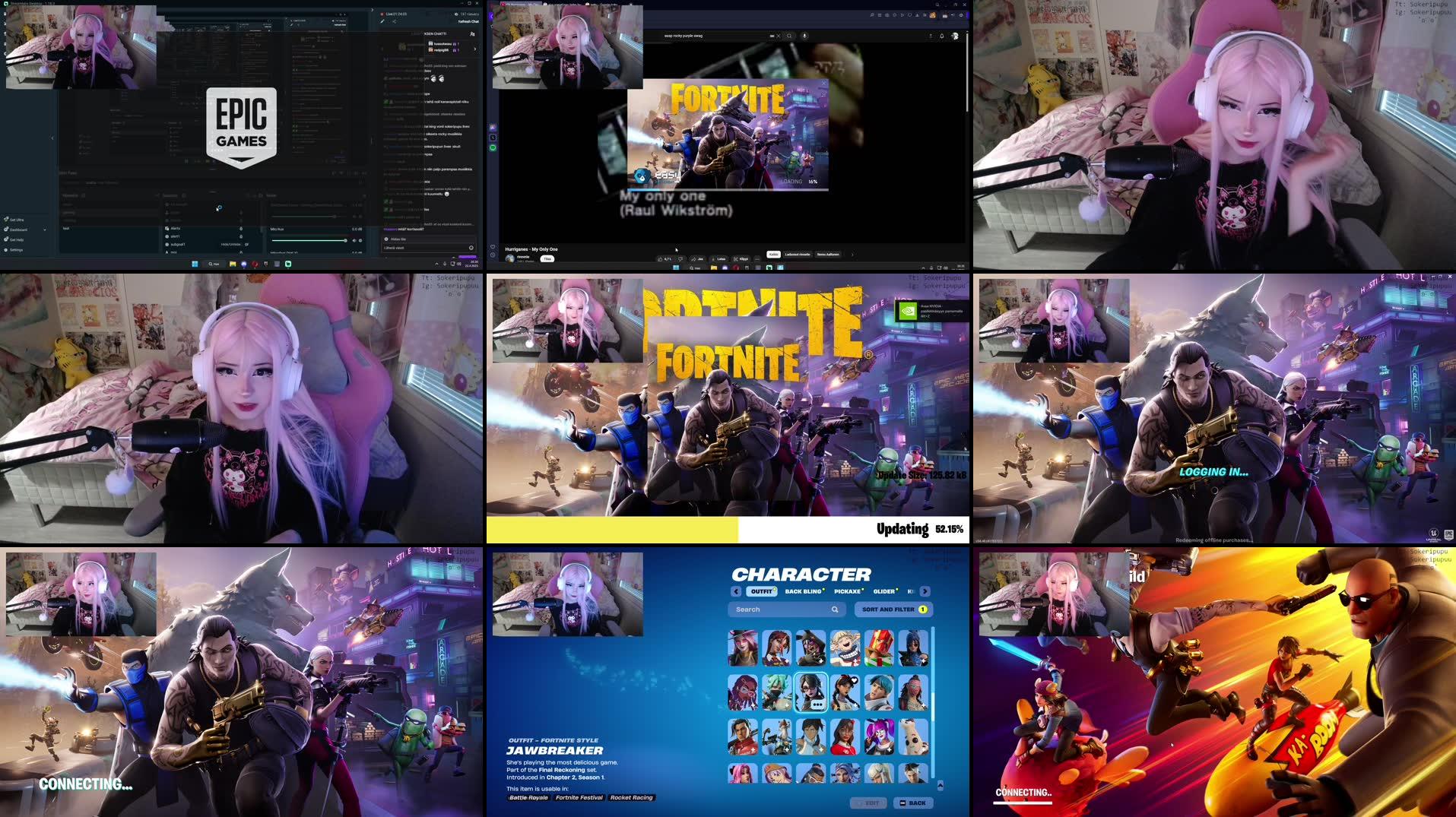The width and height of the screenshot is (1456, 817).
Task: Click Tilaa subscribe button under video
Action: pos(547,259)
